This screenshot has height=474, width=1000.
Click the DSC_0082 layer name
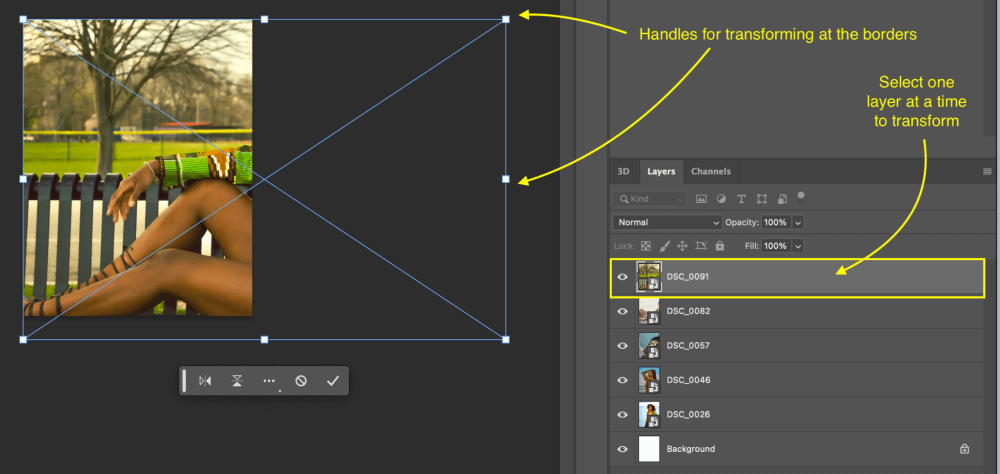(688, 311)
